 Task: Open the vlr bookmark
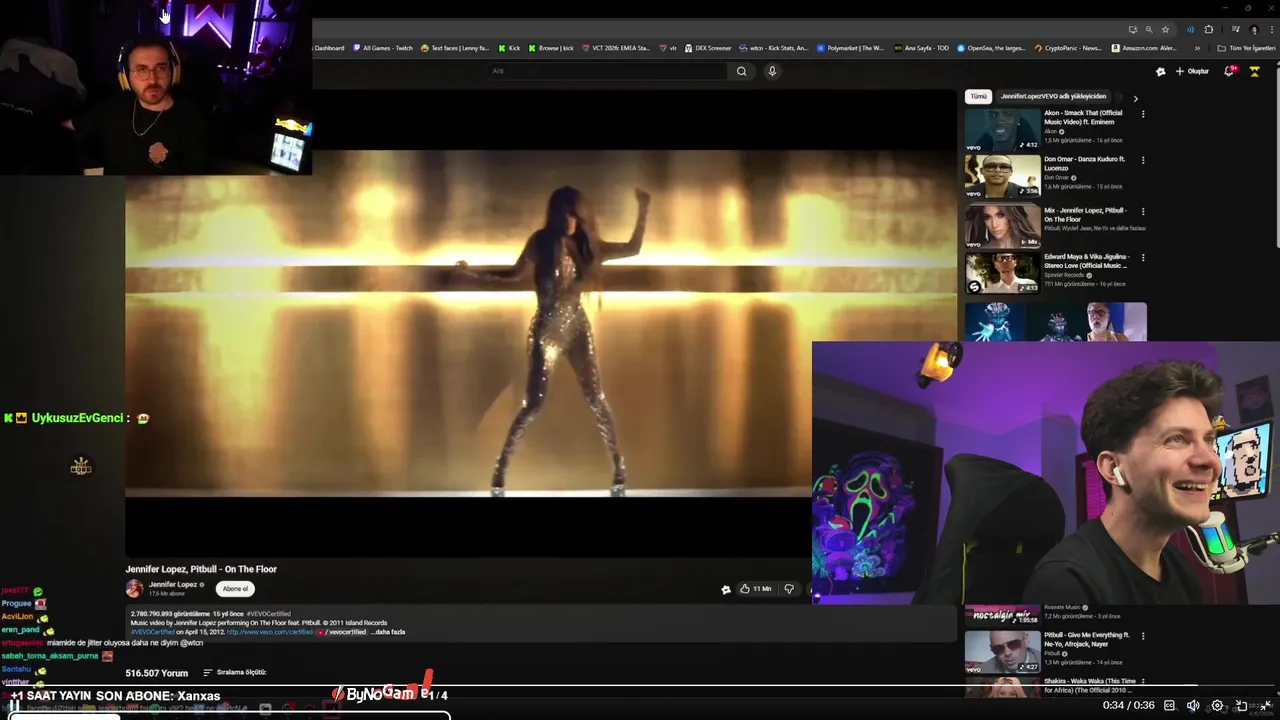(x=668, y=48)
